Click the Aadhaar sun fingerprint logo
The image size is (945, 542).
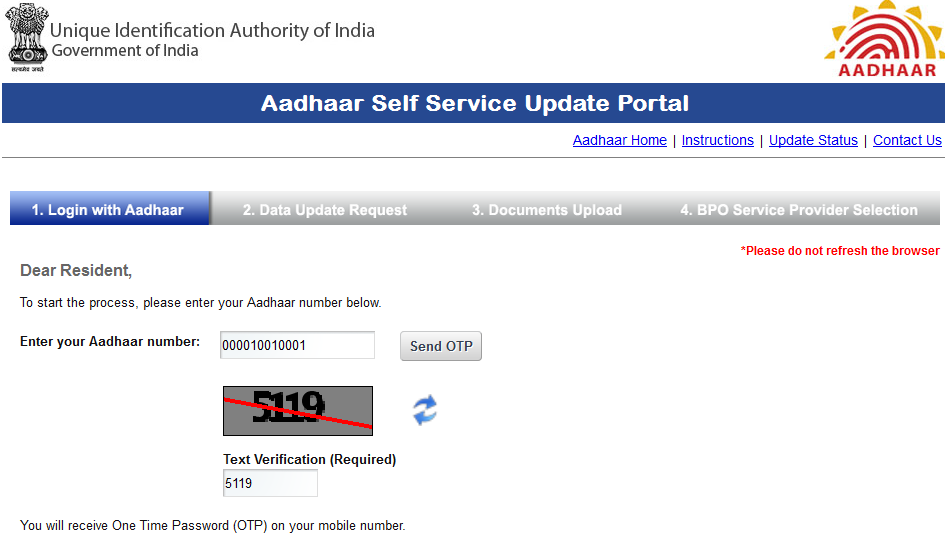[884, 39]
